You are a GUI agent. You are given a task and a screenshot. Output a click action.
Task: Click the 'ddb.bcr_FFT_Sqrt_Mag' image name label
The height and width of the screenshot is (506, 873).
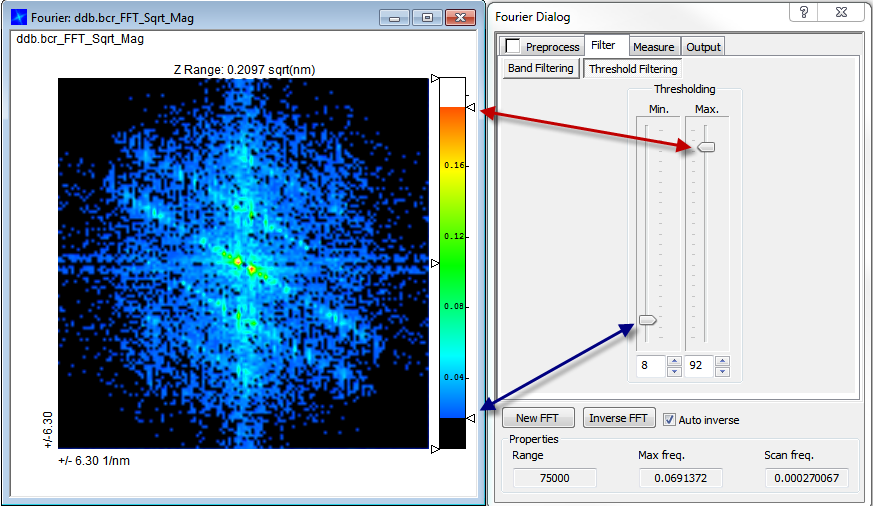pyautogui.click(x=80, y=39)
